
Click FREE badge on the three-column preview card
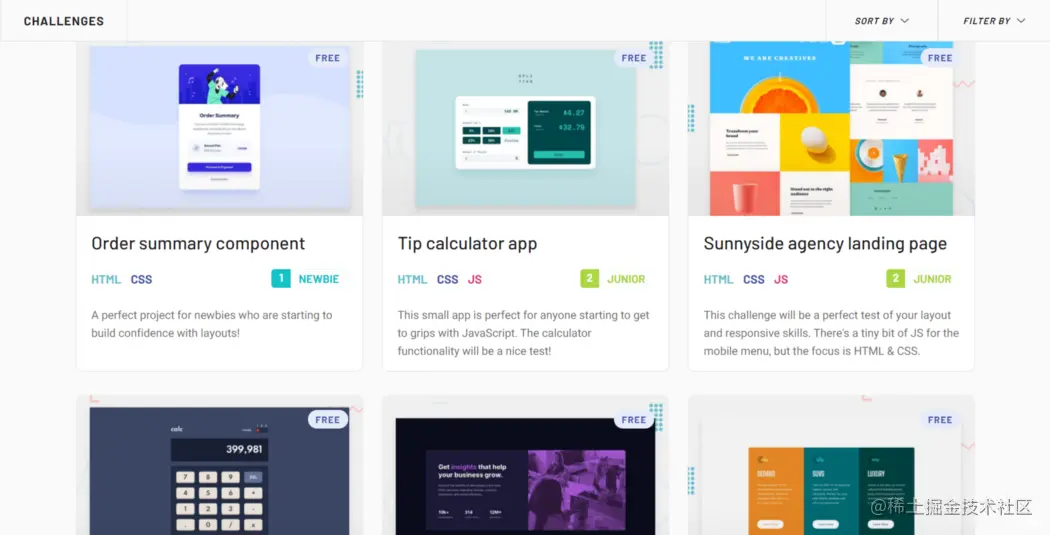click(x=940, y=420)
